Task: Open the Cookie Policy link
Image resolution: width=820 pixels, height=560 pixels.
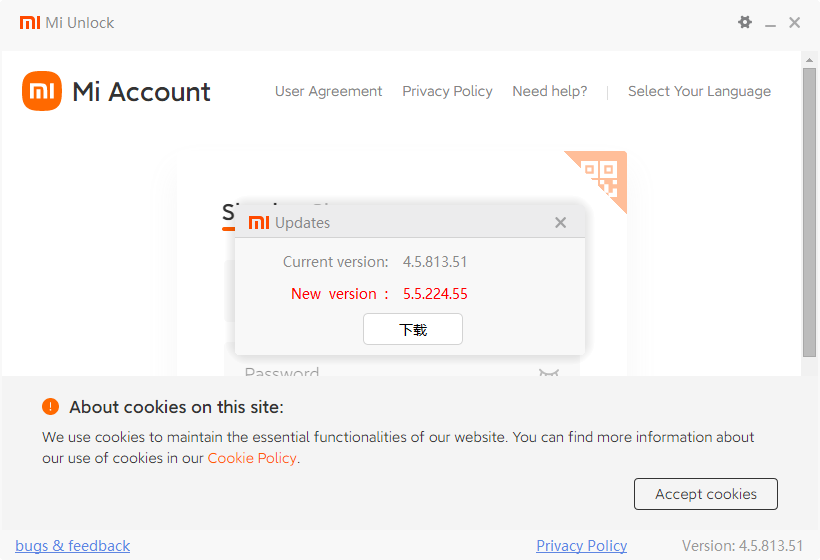Action: [x=252, y=458]
